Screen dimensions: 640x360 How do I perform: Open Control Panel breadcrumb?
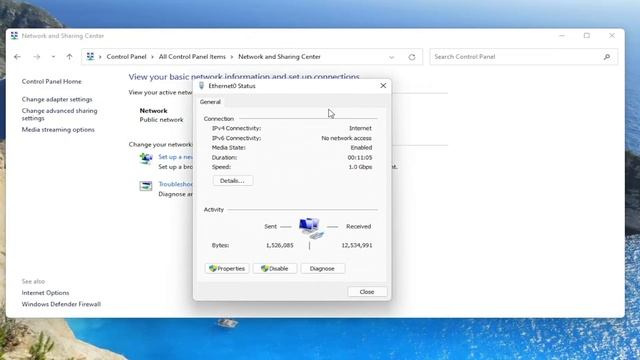[x=126, y=57]
